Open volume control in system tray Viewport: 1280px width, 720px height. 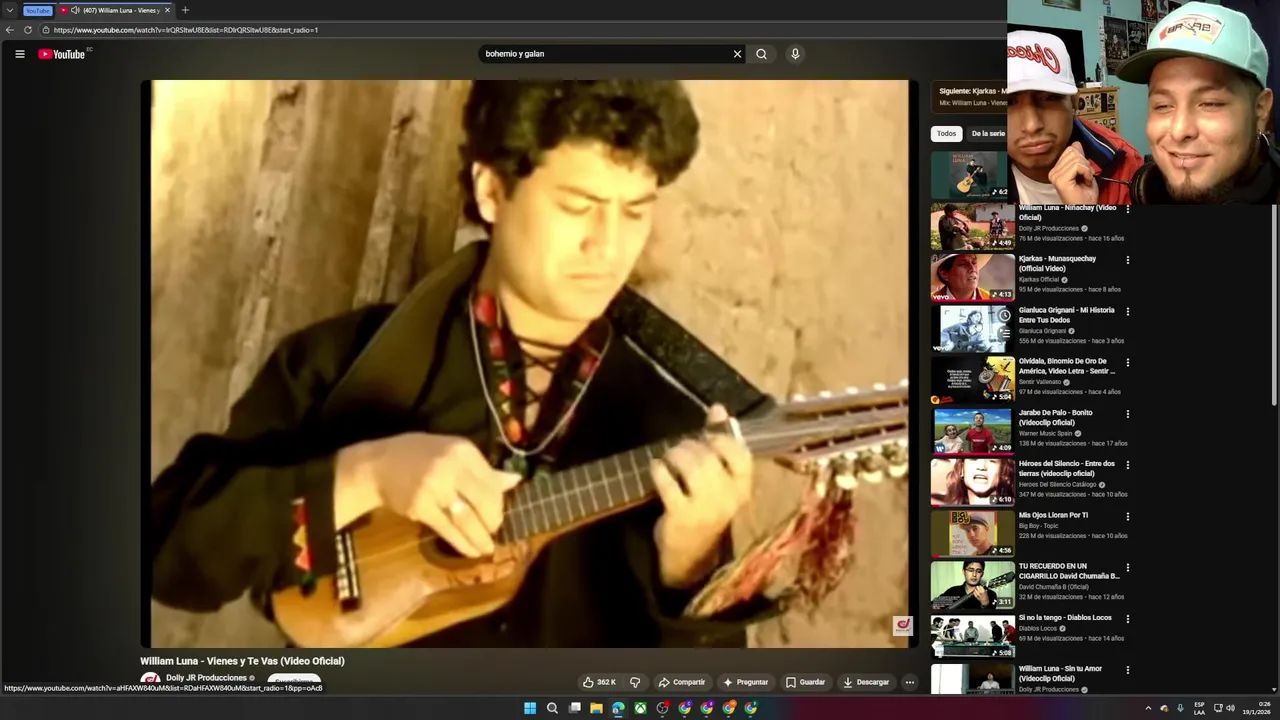click(x=1230, y=708)
